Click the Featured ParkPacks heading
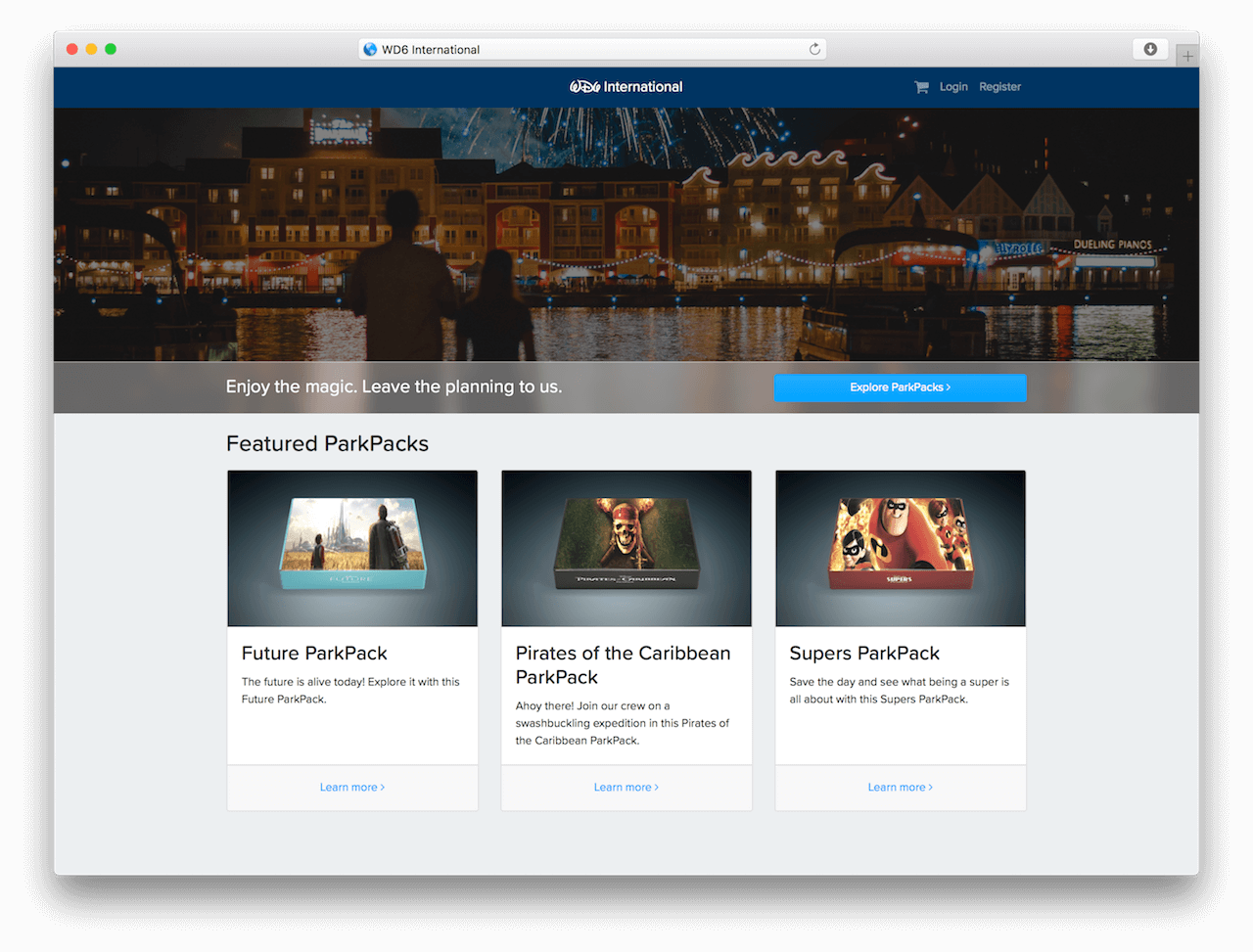The width and height of the screenshot is (1253, 952). (x=327, y=444)
